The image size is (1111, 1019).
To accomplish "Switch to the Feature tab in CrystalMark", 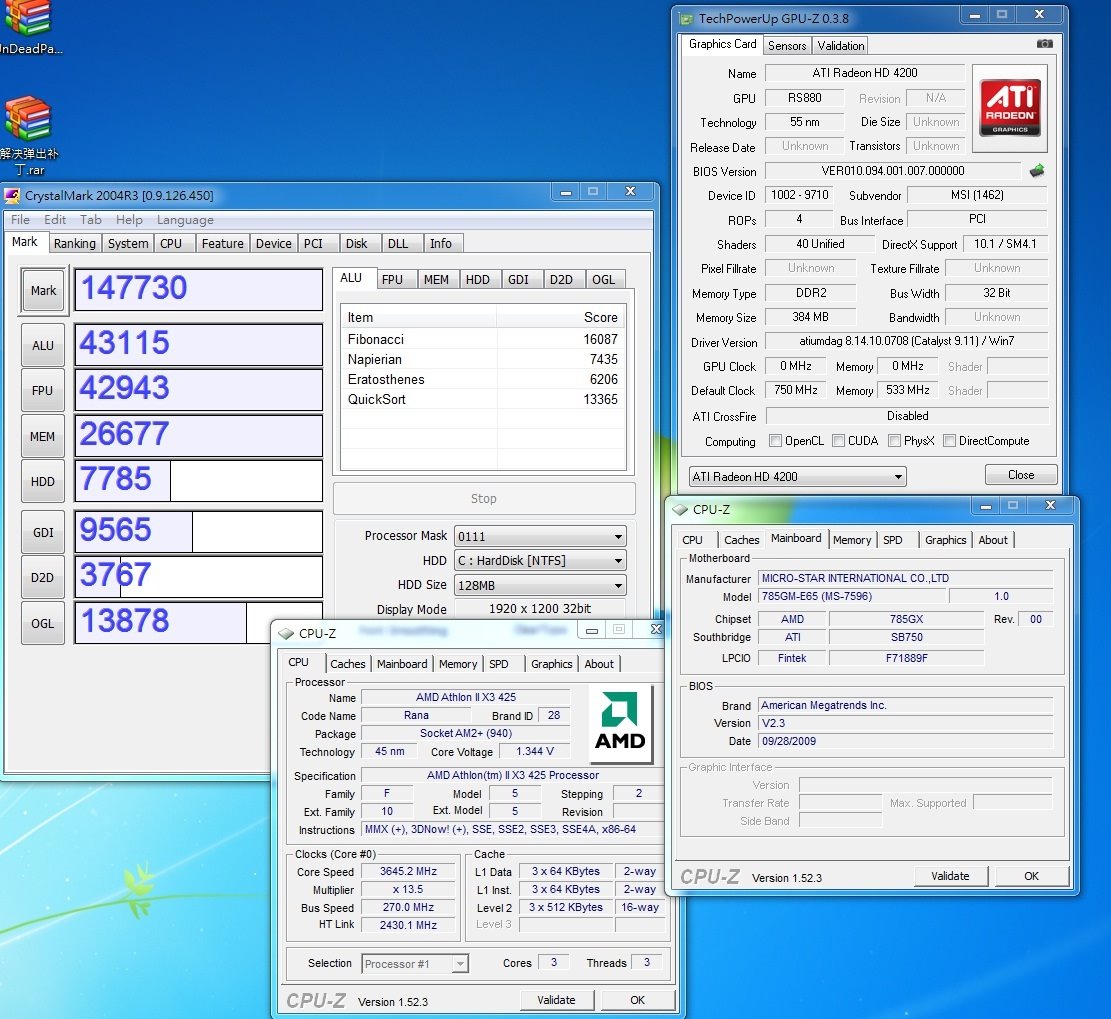I will tap(222, 244).
